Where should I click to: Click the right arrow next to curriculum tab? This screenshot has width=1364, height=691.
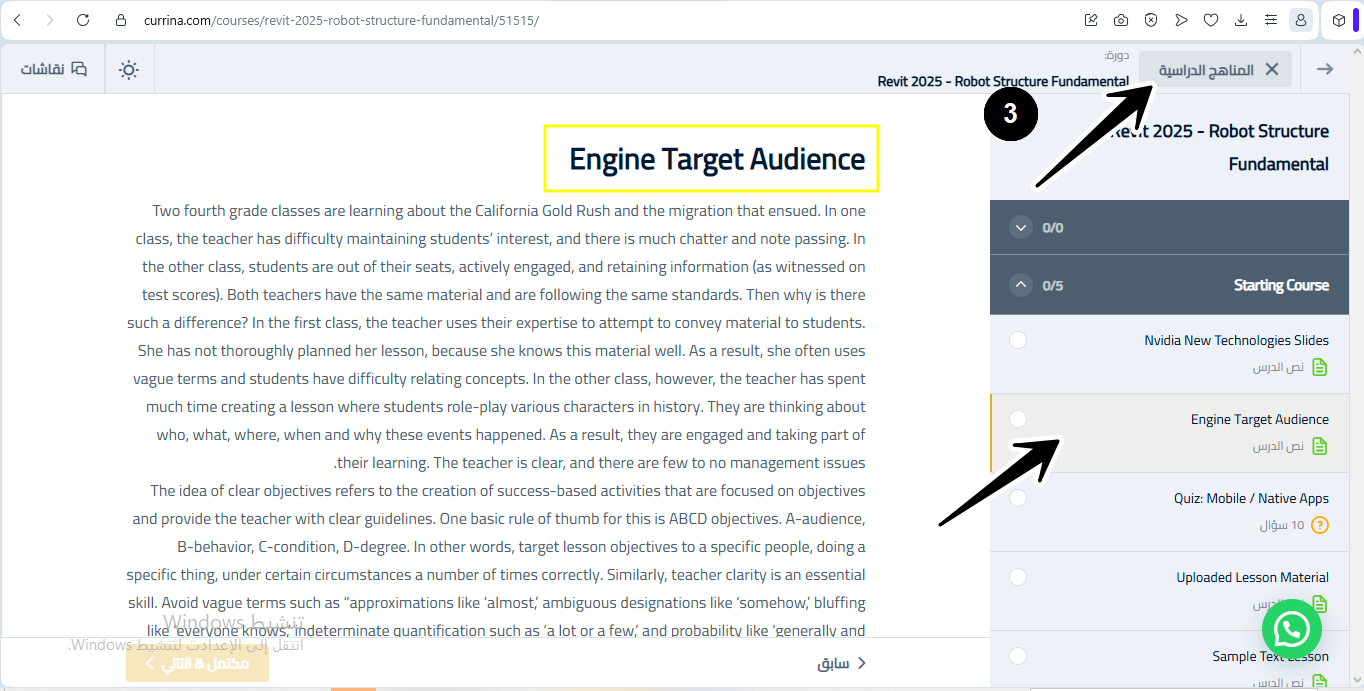(x=1325, y=69)
